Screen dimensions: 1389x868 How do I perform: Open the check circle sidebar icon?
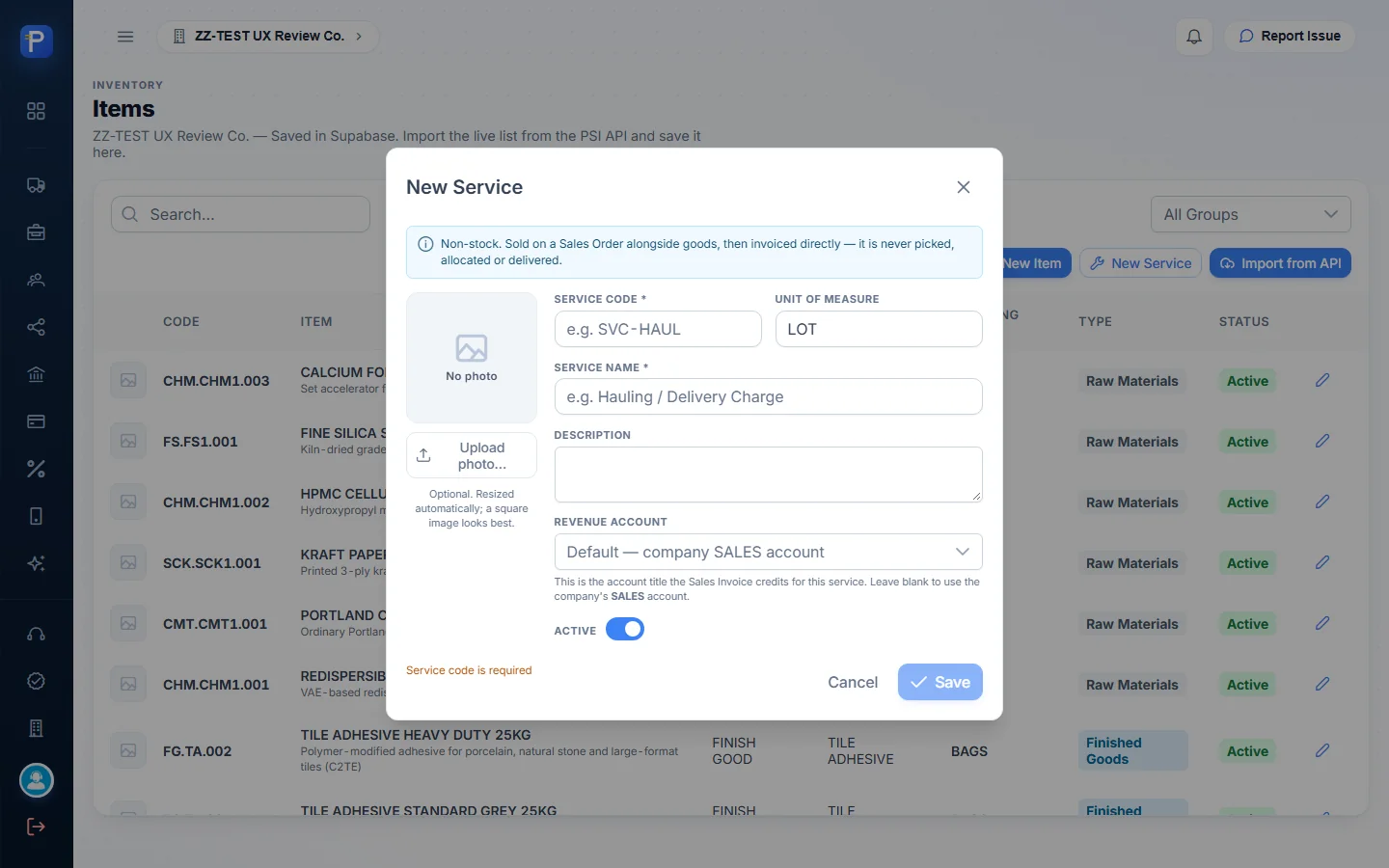tap(36, 681)
